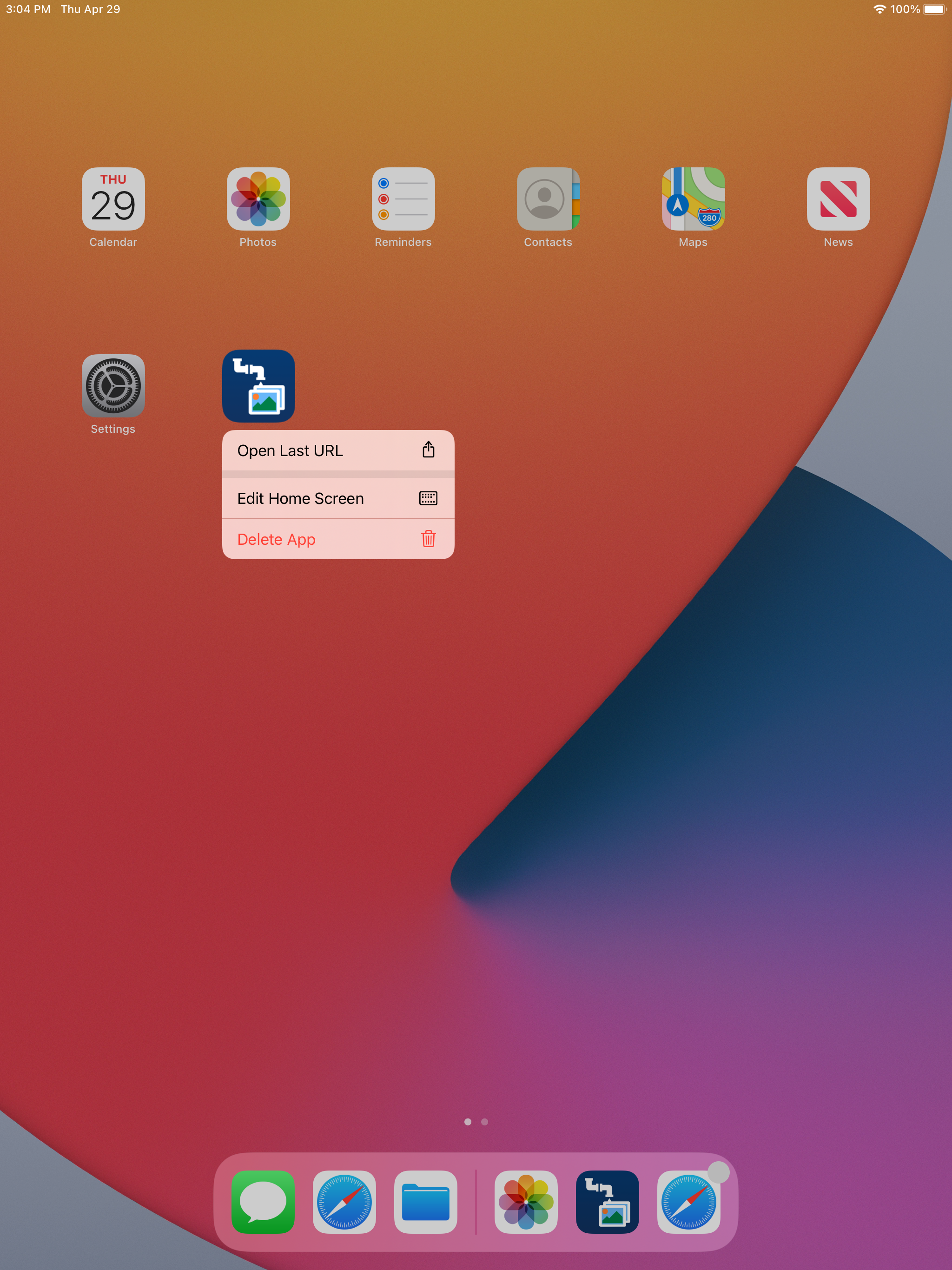The image size is (952, 1270).
Task: Open rightmost Safari in dock suggestions
Action: (x=688, y=1202)
